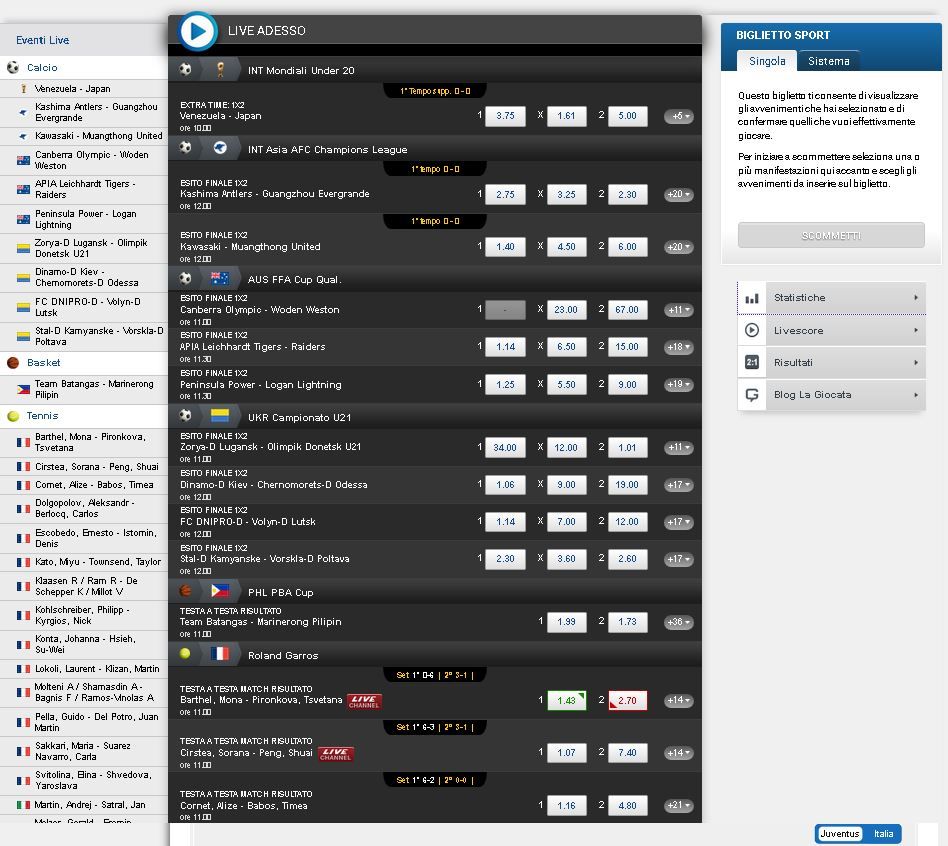Screen dimensions: 948x846
Task: Open Risultati link in side menu
Action: pos(831,363)
